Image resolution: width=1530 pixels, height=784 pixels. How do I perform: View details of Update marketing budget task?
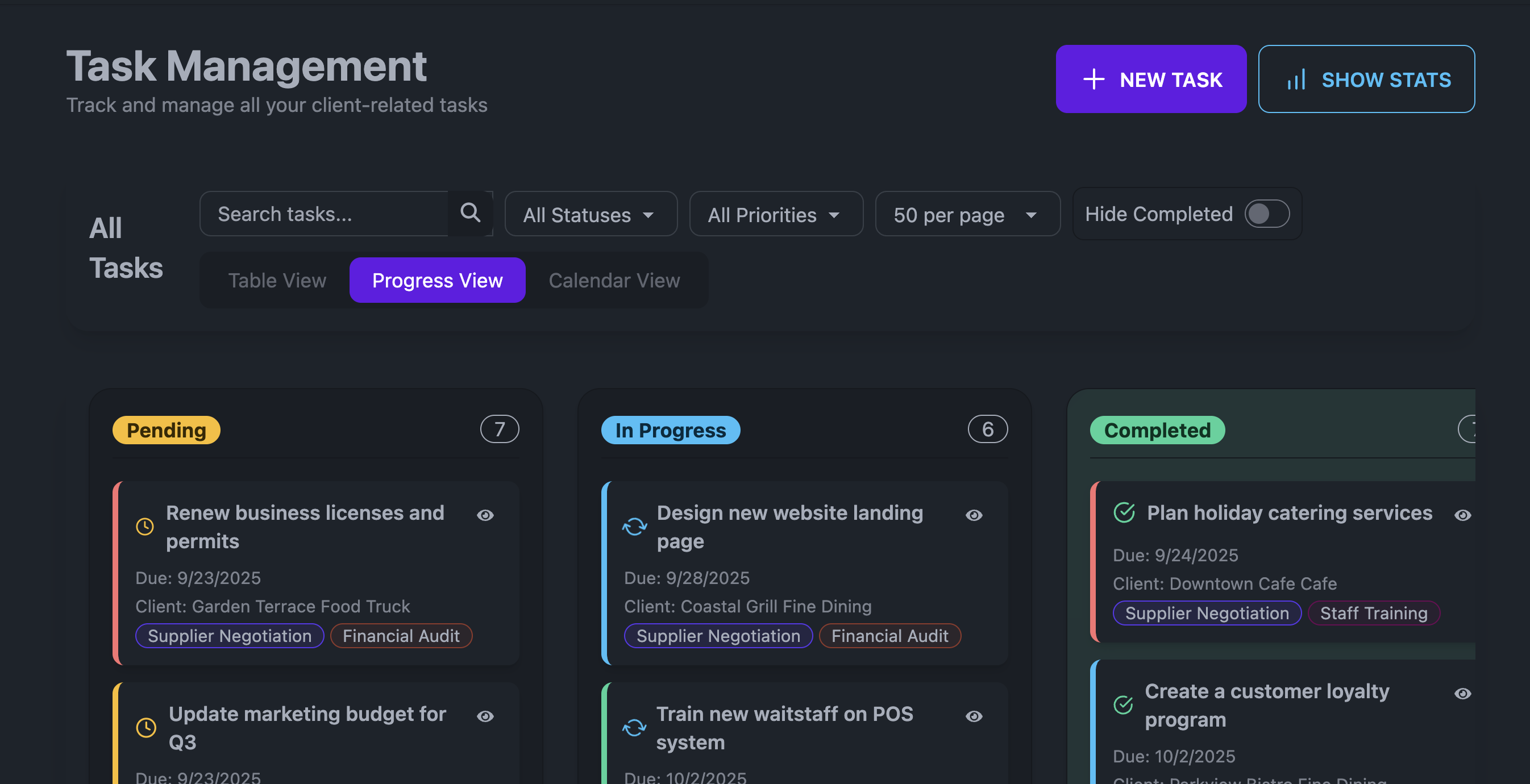point(485,716)
